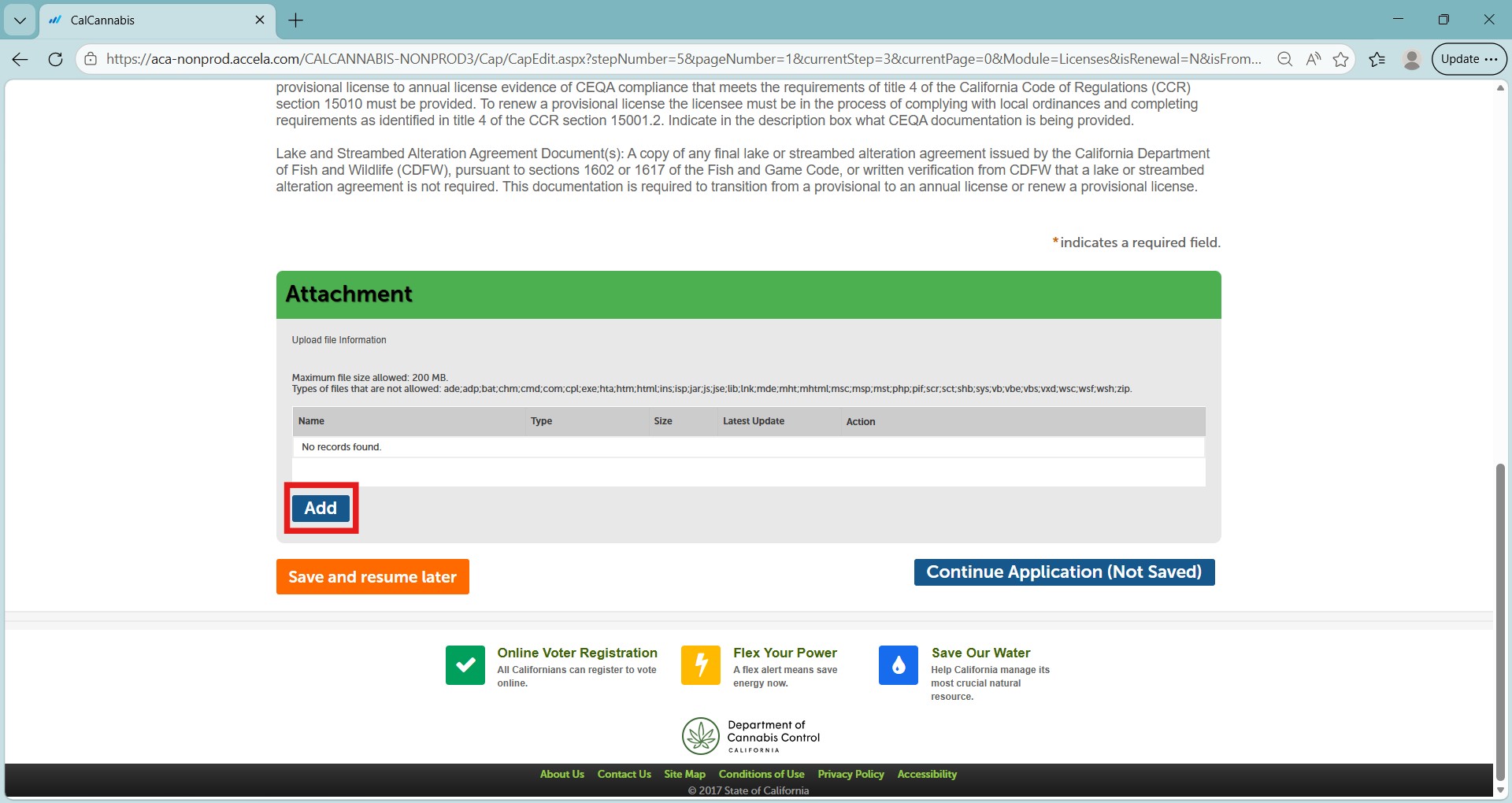Click the browser back arrow

[x=20, y=59]
